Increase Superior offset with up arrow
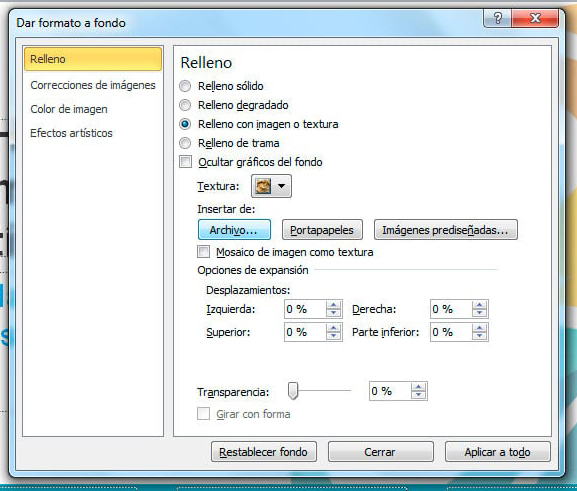 (x=334, y=328)
